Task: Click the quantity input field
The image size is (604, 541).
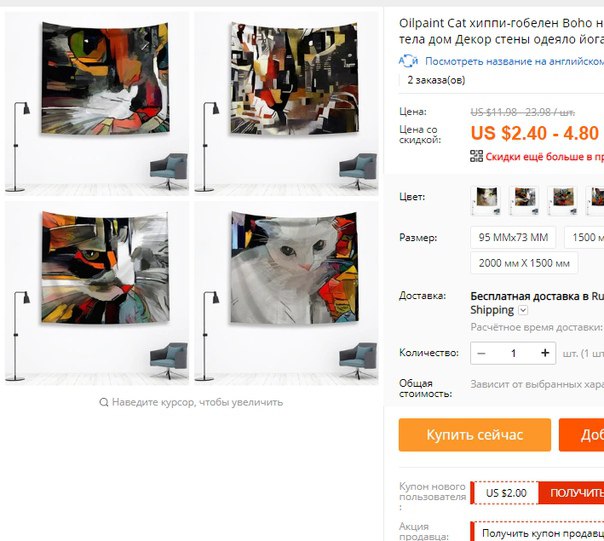Action: click(x=513, y=353)
